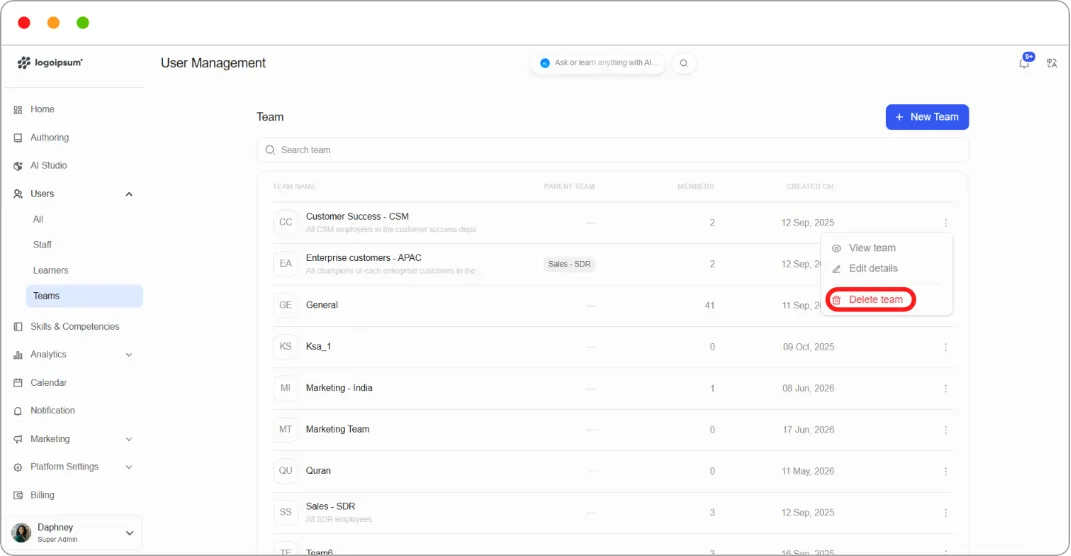Click the Search team input field

(613, 150)
